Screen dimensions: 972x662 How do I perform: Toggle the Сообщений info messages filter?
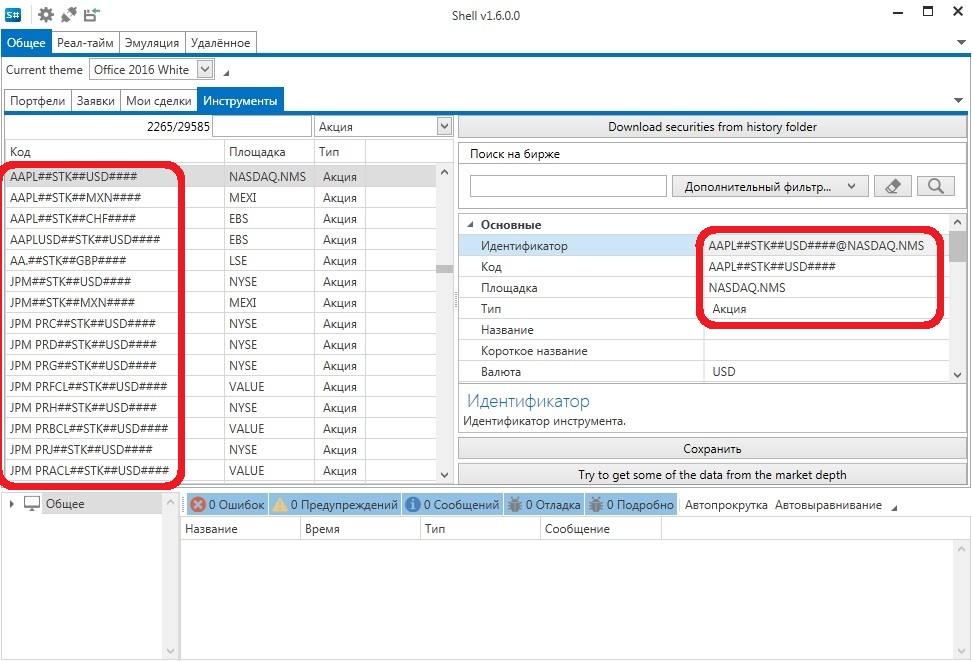coord(452,505)
